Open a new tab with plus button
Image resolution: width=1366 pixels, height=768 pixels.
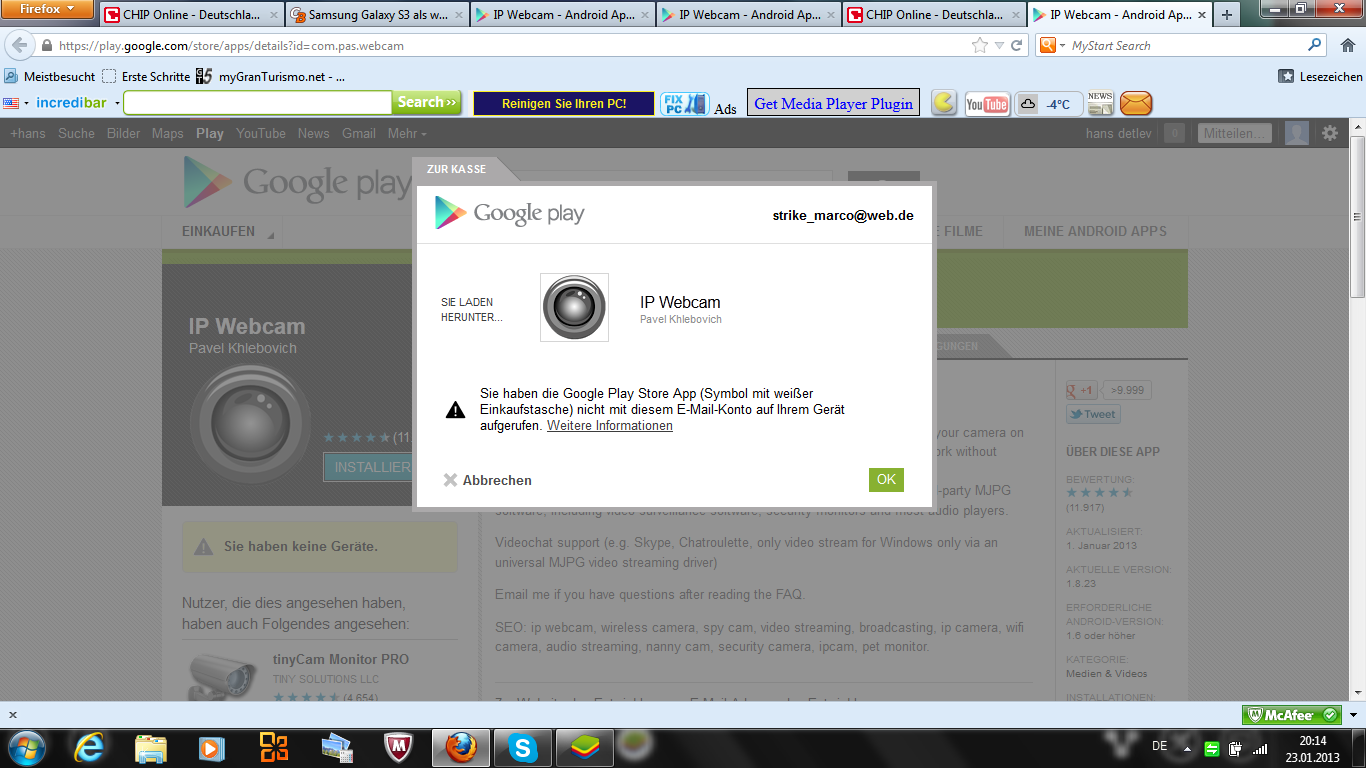[x=1227, y=15]
